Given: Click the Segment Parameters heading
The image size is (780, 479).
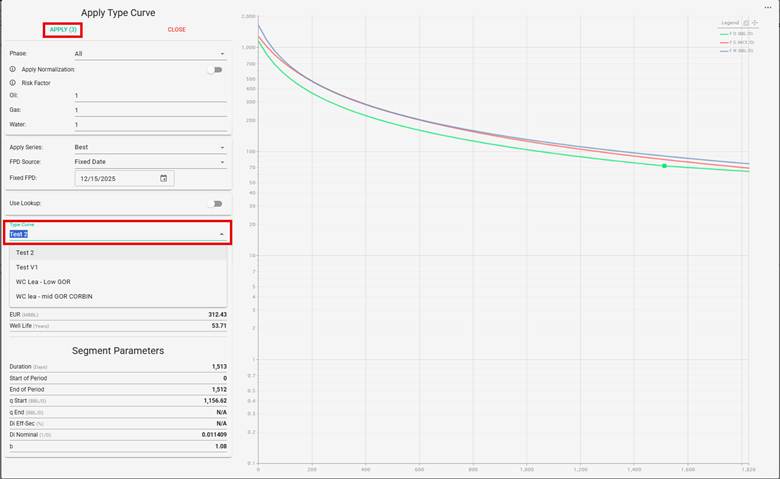Looking at the screenshot, I should click(x=118, y=351).
